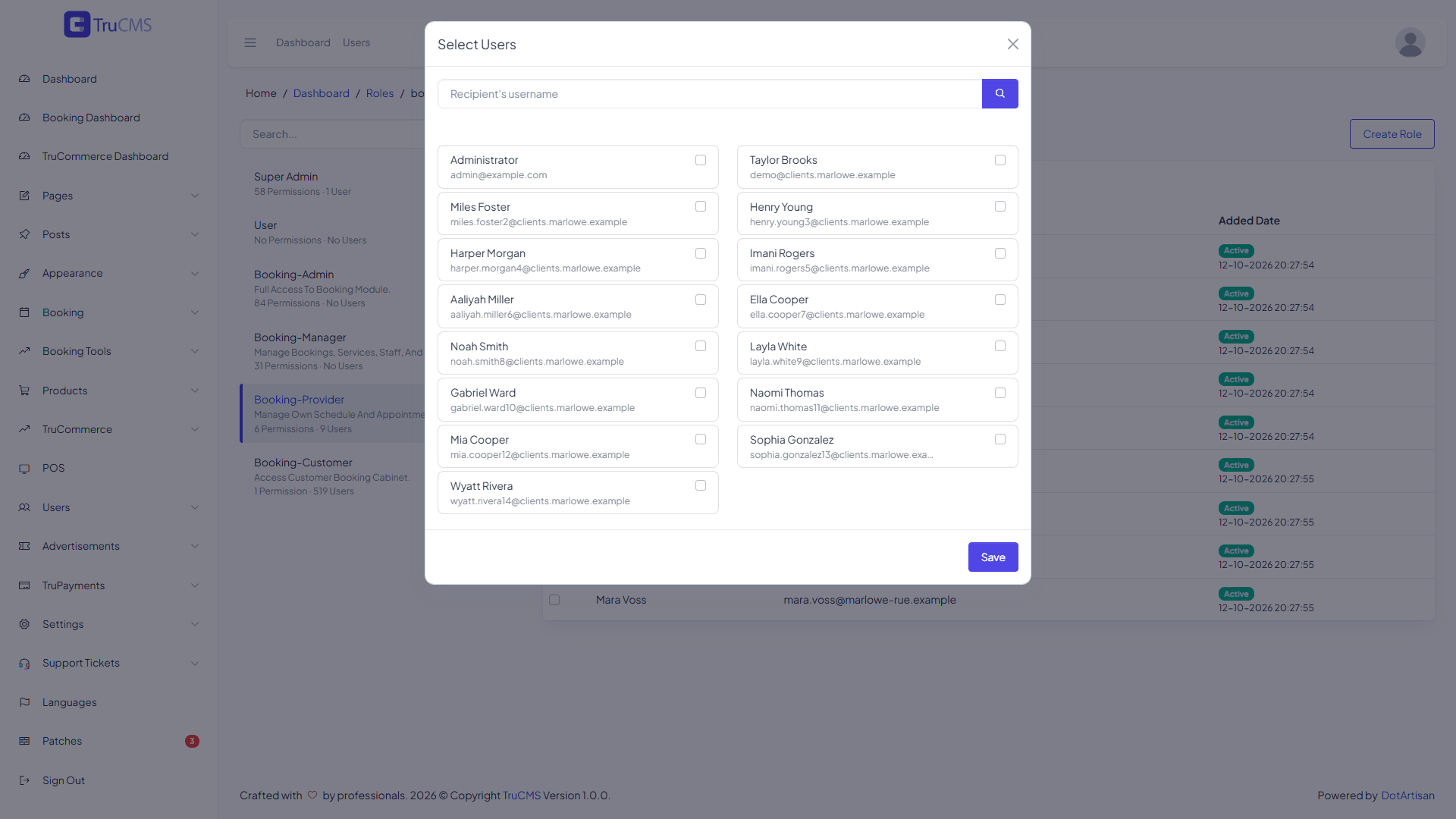Click Users in the top navigation
The height and width of the screenshot is (819, 1456).
tap(356, 42)
